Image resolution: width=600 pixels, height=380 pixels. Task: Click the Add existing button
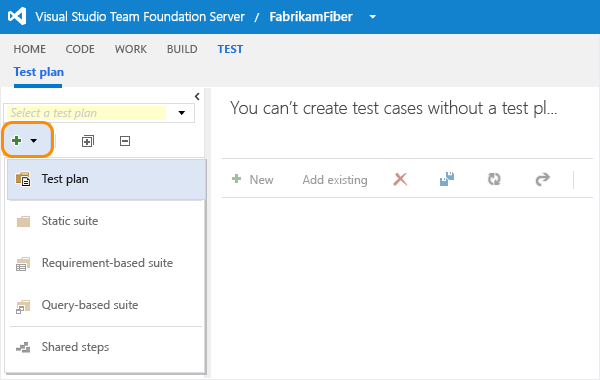335,180
